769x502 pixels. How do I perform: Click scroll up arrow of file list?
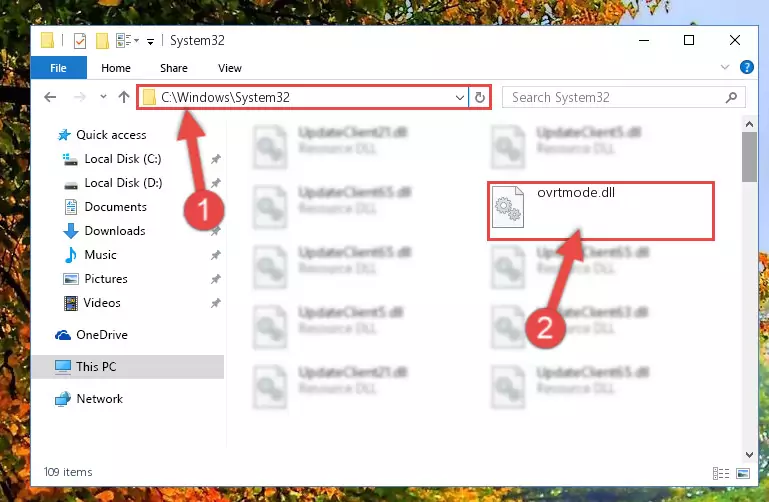[x=749, y=125]
